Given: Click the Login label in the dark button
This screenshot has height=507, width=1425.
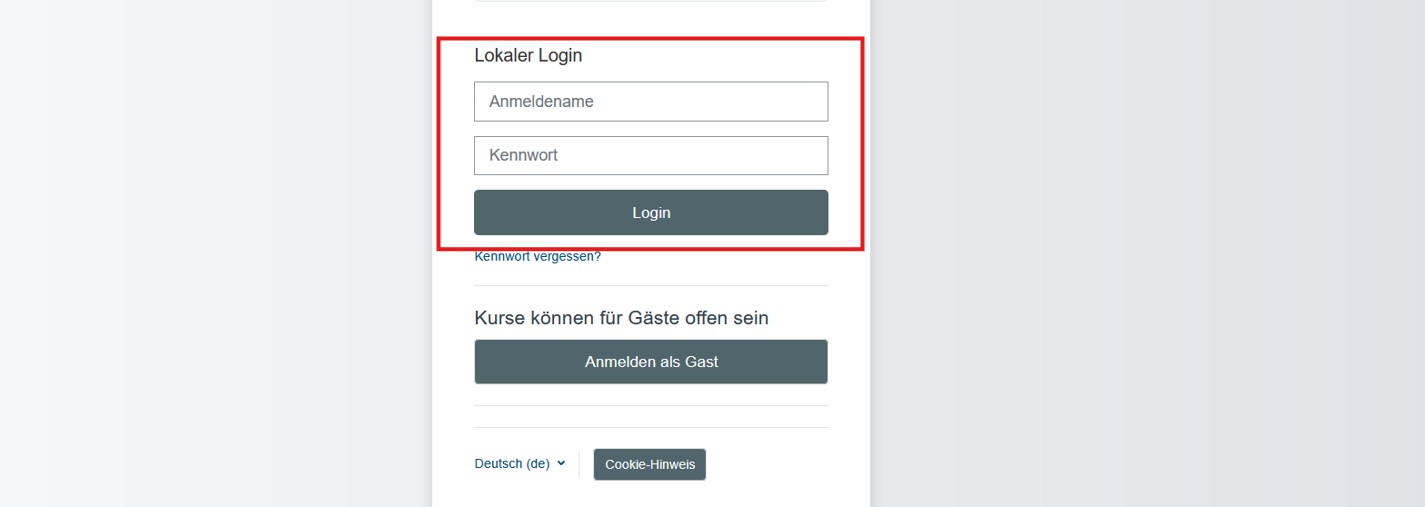Looking at the screenshot, I should 651,212.
